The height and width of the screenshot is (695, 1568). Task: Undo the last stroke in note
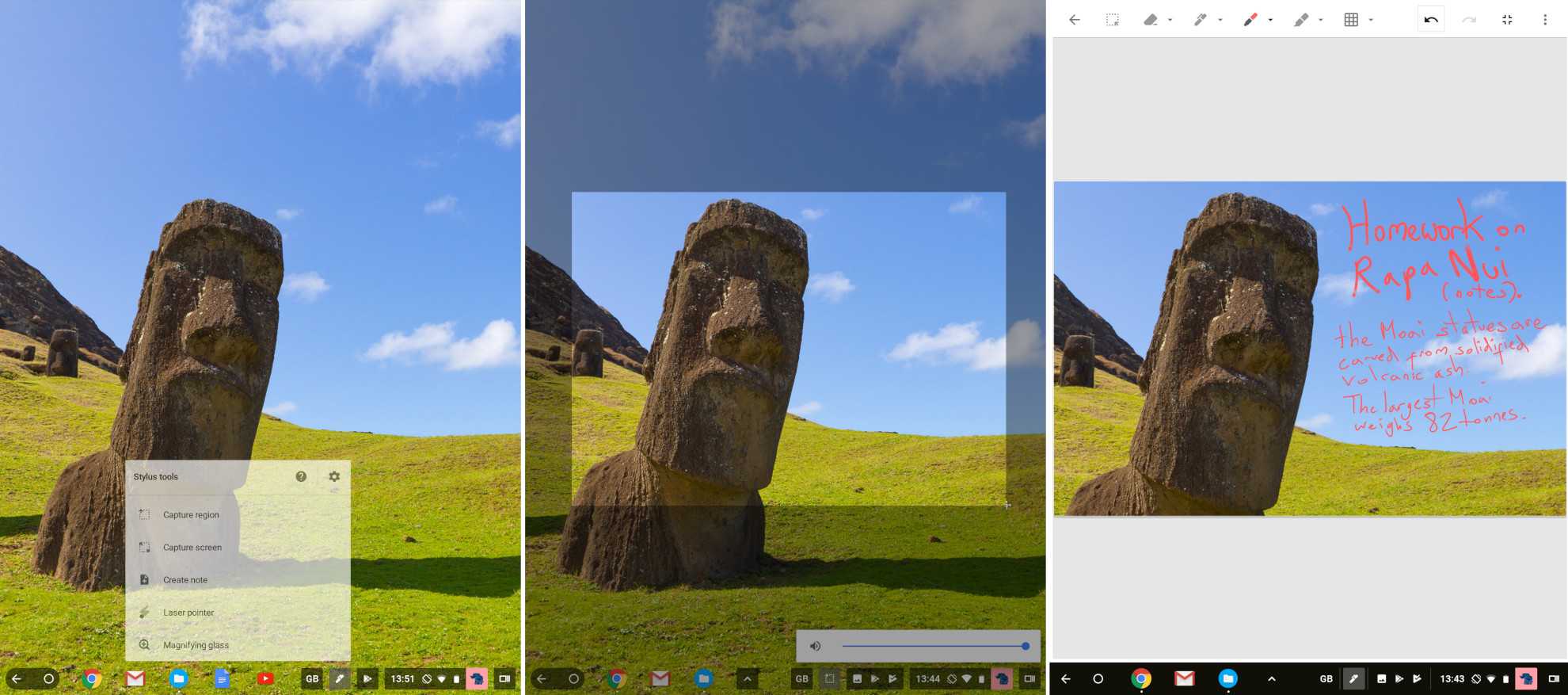click(1431, 20)
